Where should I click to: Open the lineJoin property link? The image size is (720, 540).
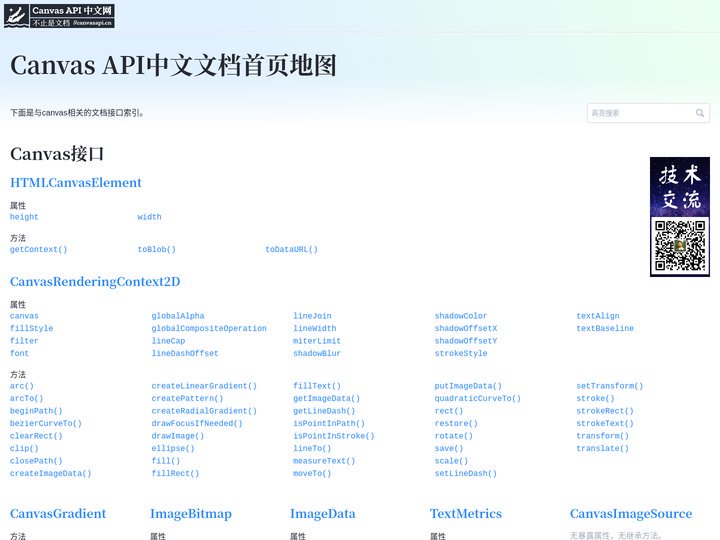pyautogui.click(x=312, y=316)
